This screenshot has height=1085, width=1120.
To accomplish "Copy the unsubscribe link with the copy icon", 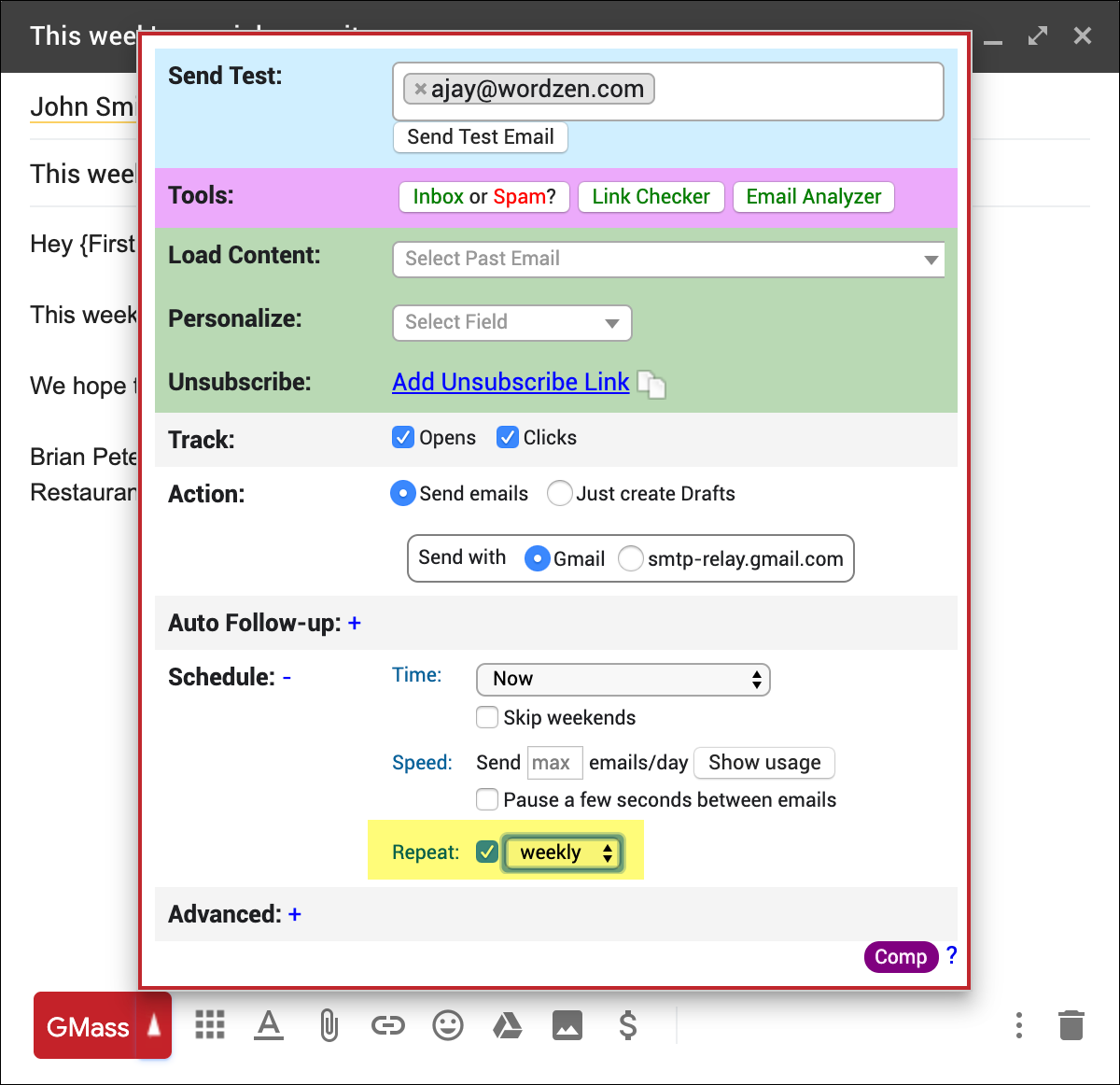I will [x=652, y=385].
